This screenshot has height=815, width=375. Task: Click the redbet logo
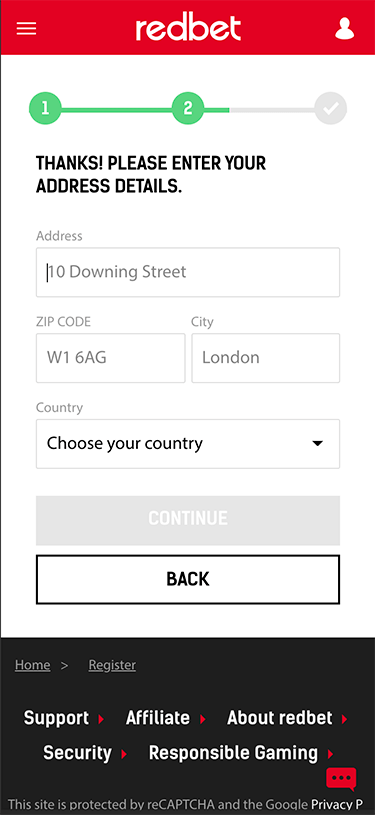pyautogui.click(x=188, y=29)
